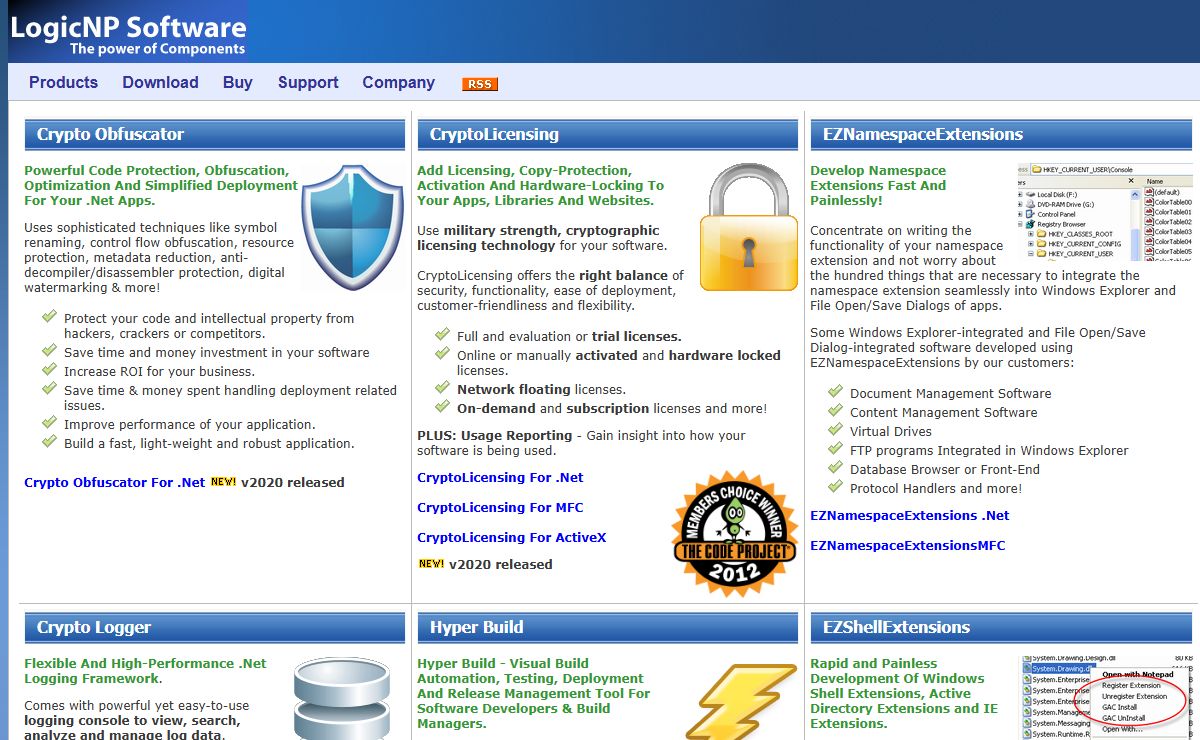Click the NEW! badge before v2020 released in CryptoLicensing
This screenshot has width=1200, height=740.
pos(431,563)
